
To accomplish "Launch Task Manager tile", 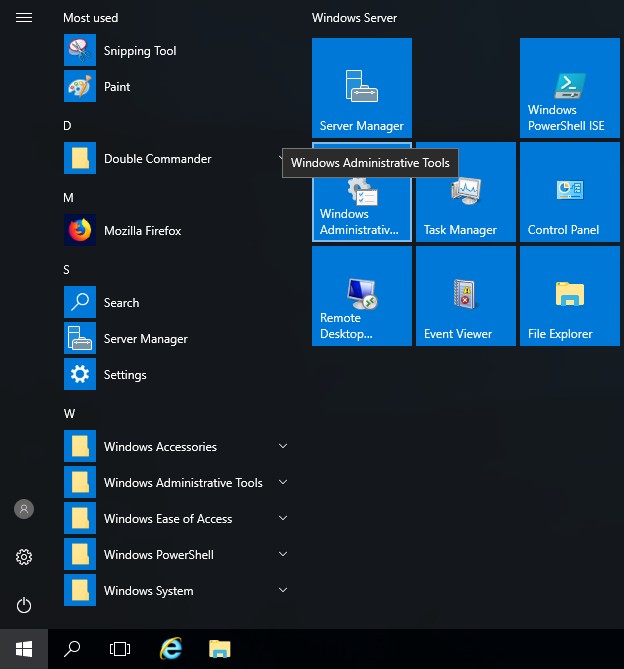I will tap(465, 192).
